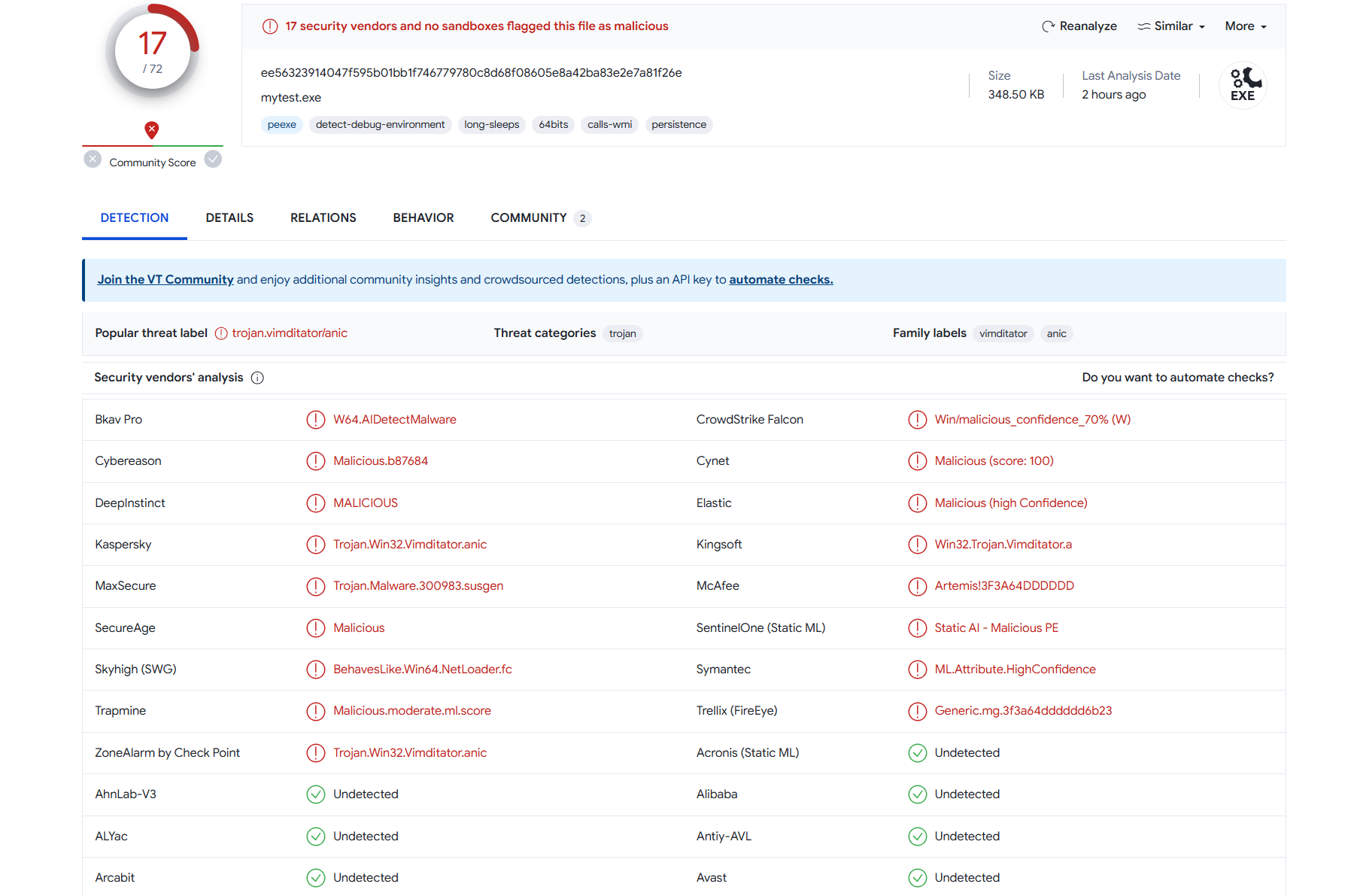Click the Reanalyze button label
1351x896 pixels.
point(1088,26)
